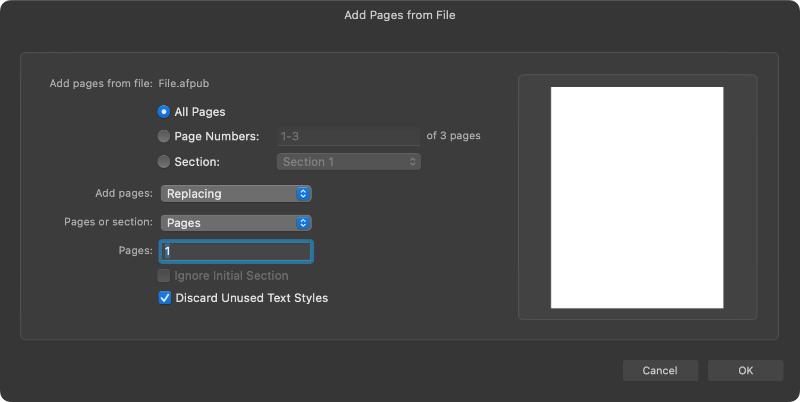Open the Section 1 dropdown
The width and height of the screenshot is (800, 402).
[349, 162]
